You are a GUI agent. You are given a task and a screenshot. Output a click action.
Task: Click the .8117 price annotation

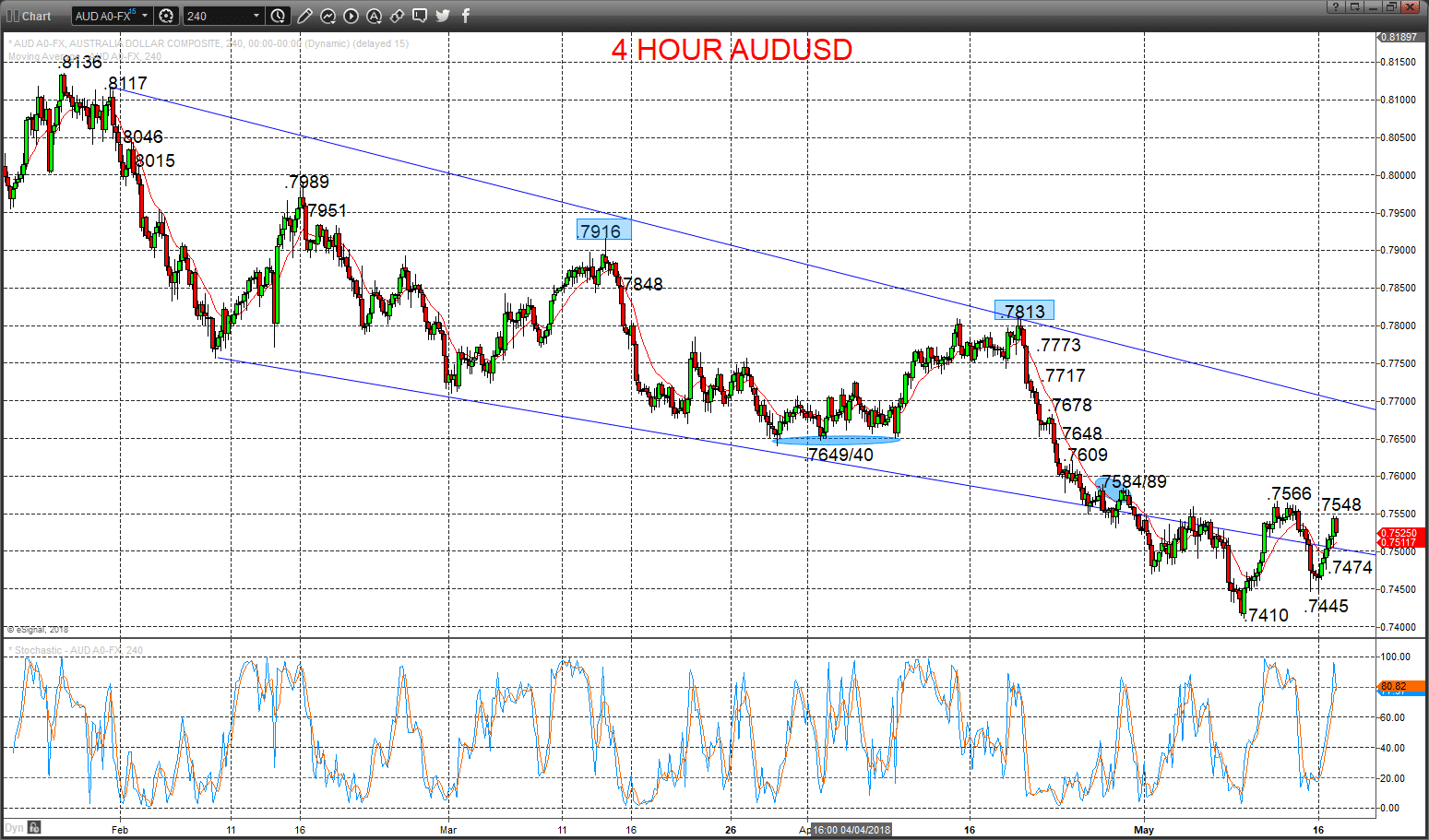[x=126, y=83]
